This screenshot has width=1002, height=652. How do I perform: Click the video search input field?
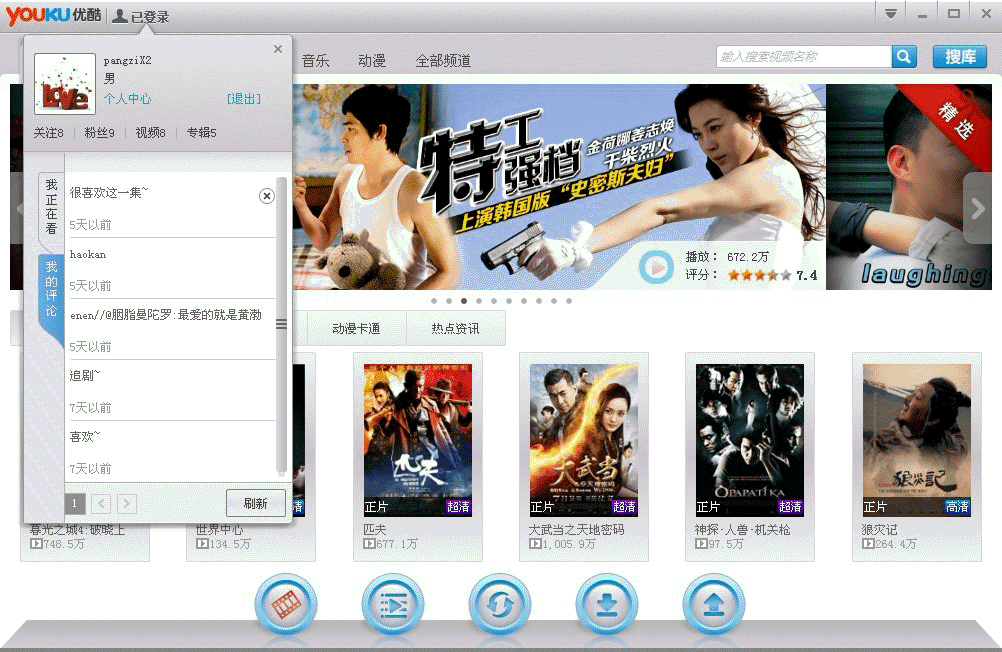click(x=804, y=56)
